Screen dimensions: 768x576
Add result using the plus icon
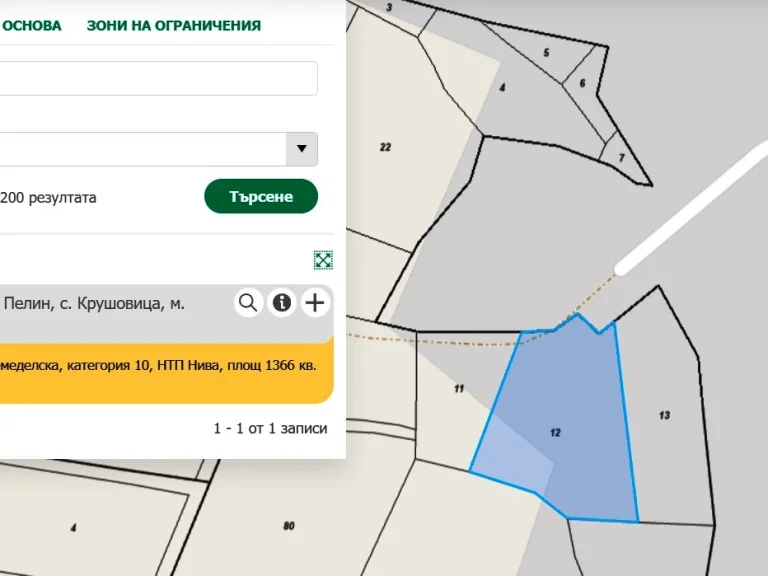point(315,303)
